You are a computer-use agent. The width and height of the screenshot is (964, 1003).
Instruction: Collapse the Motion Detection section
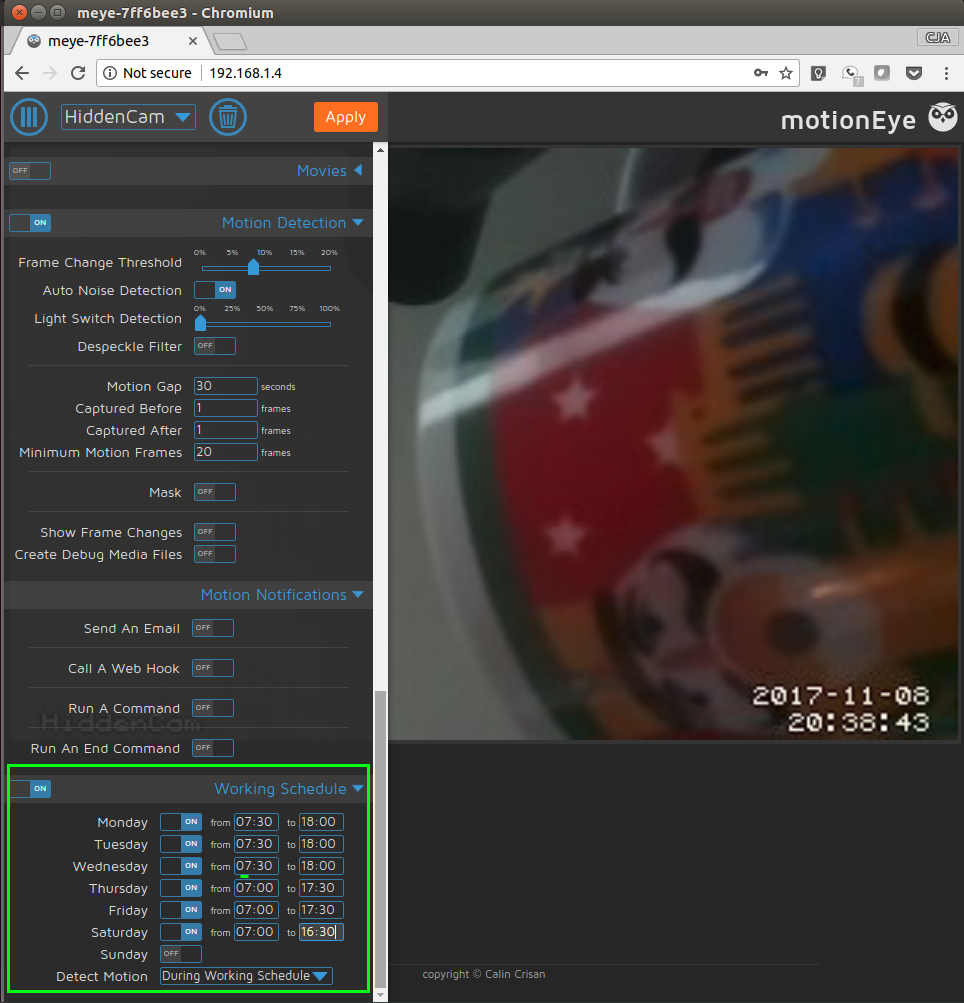pos(293,223)
